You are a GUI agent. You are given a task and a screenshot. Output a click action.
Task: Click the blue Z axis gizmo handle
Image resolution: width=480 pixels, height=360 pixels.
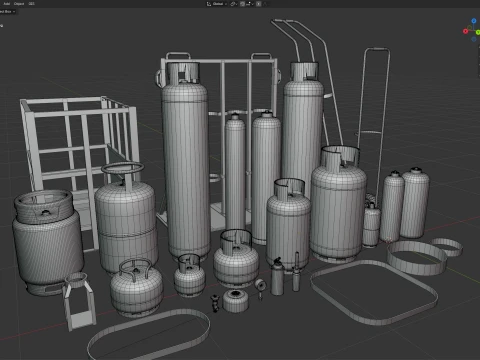click(474, 21)
